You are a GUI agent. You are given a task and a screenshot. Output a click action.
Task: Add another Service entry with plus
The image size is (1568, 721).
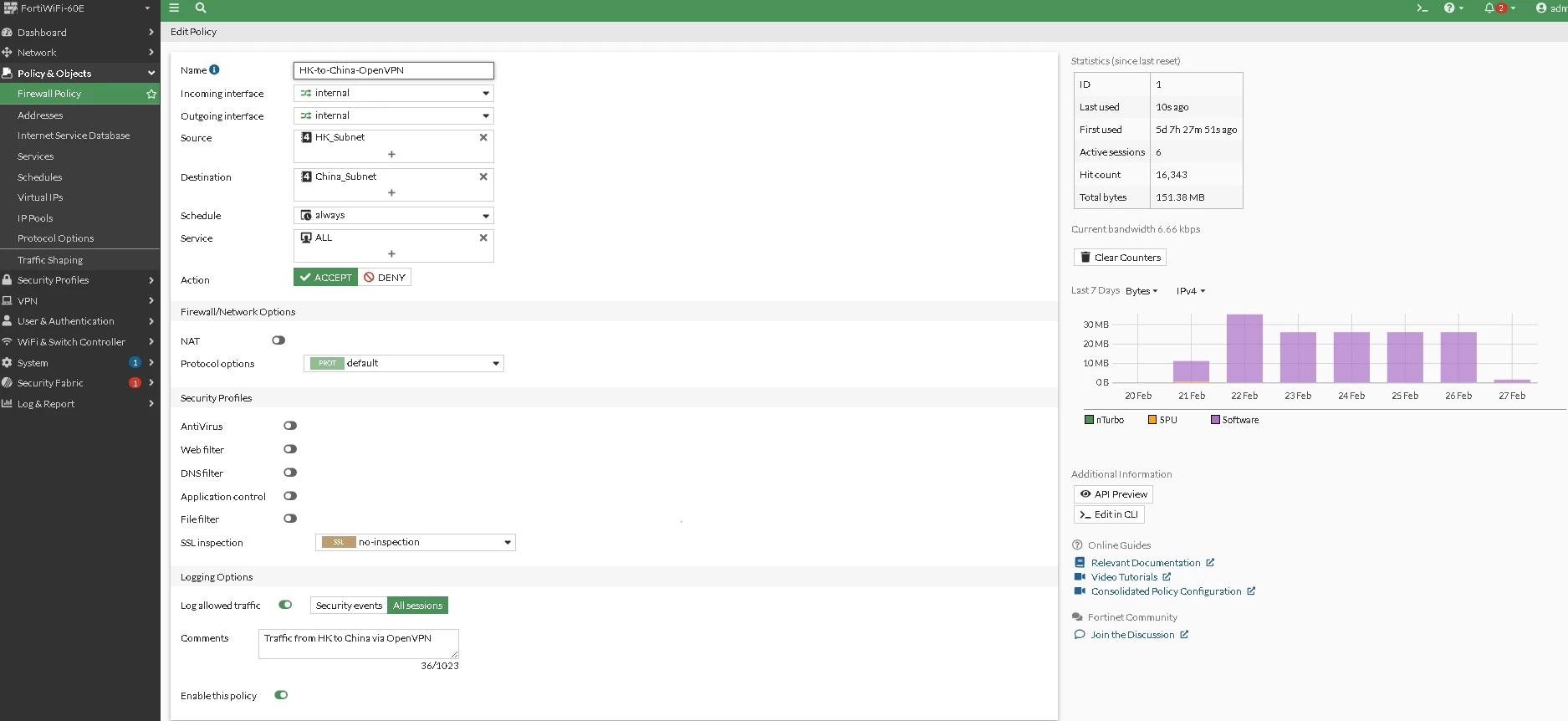[391, 253]
